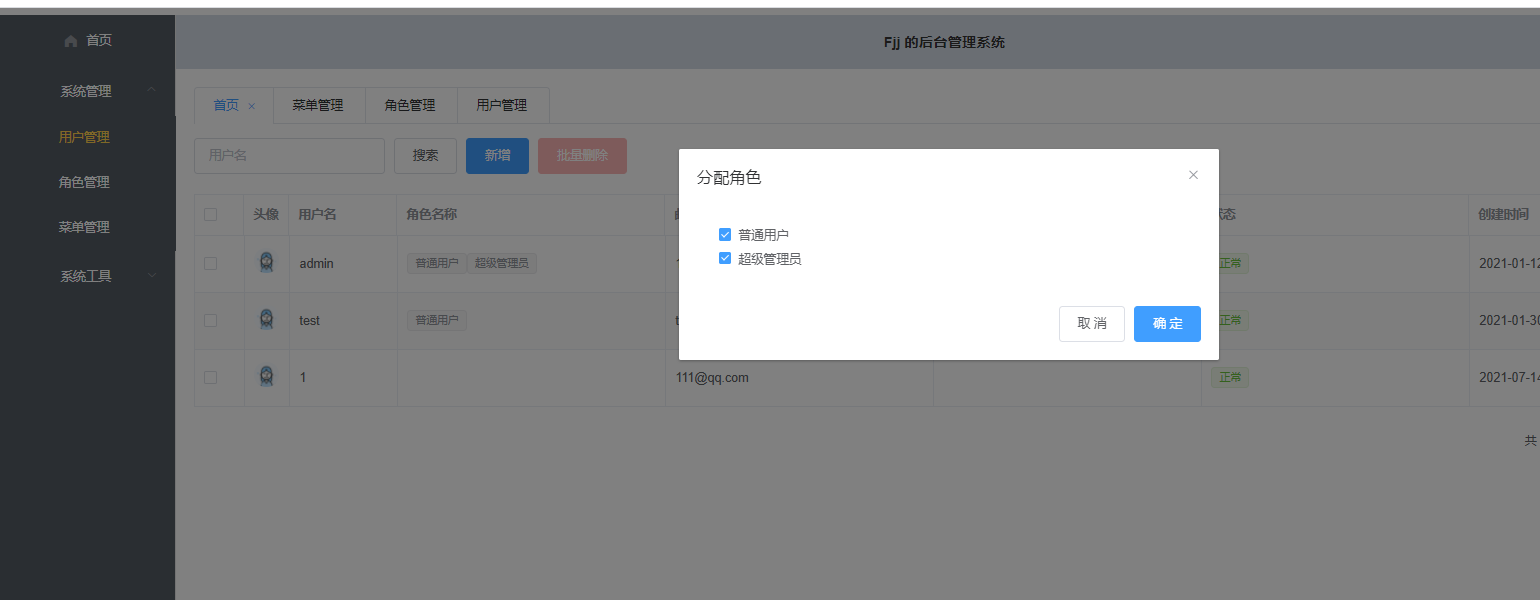Tick the select-all checkbox in table header

point(210,214)
